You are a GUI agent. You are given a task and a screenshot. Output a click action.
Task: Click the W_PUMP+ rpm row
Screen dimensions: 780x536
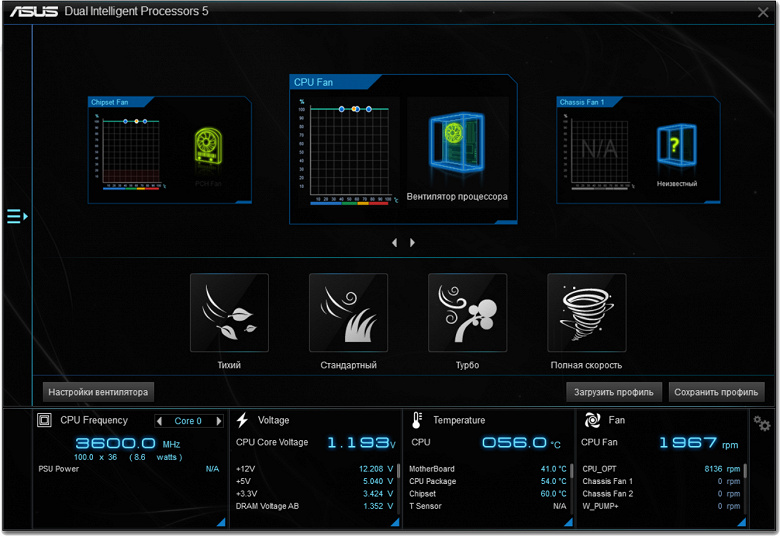click(x=661, y=506)
